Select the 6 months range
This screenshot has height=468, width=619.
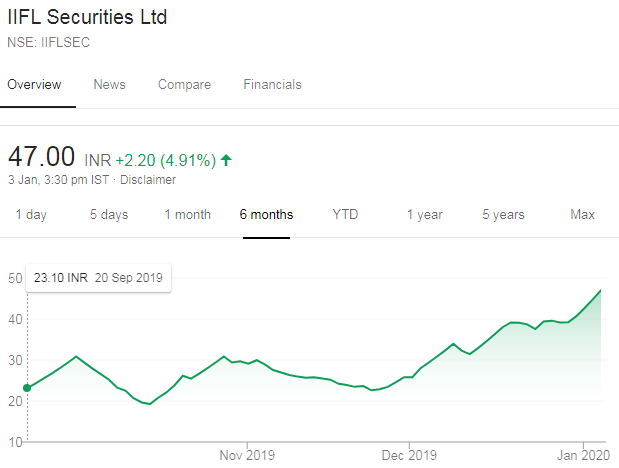click(267, 215)
